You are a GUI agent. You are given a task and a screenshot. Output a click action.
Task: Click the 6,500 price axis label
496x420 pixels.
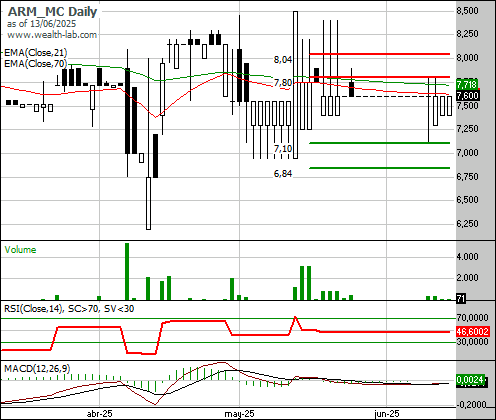[x=467, y=200]
